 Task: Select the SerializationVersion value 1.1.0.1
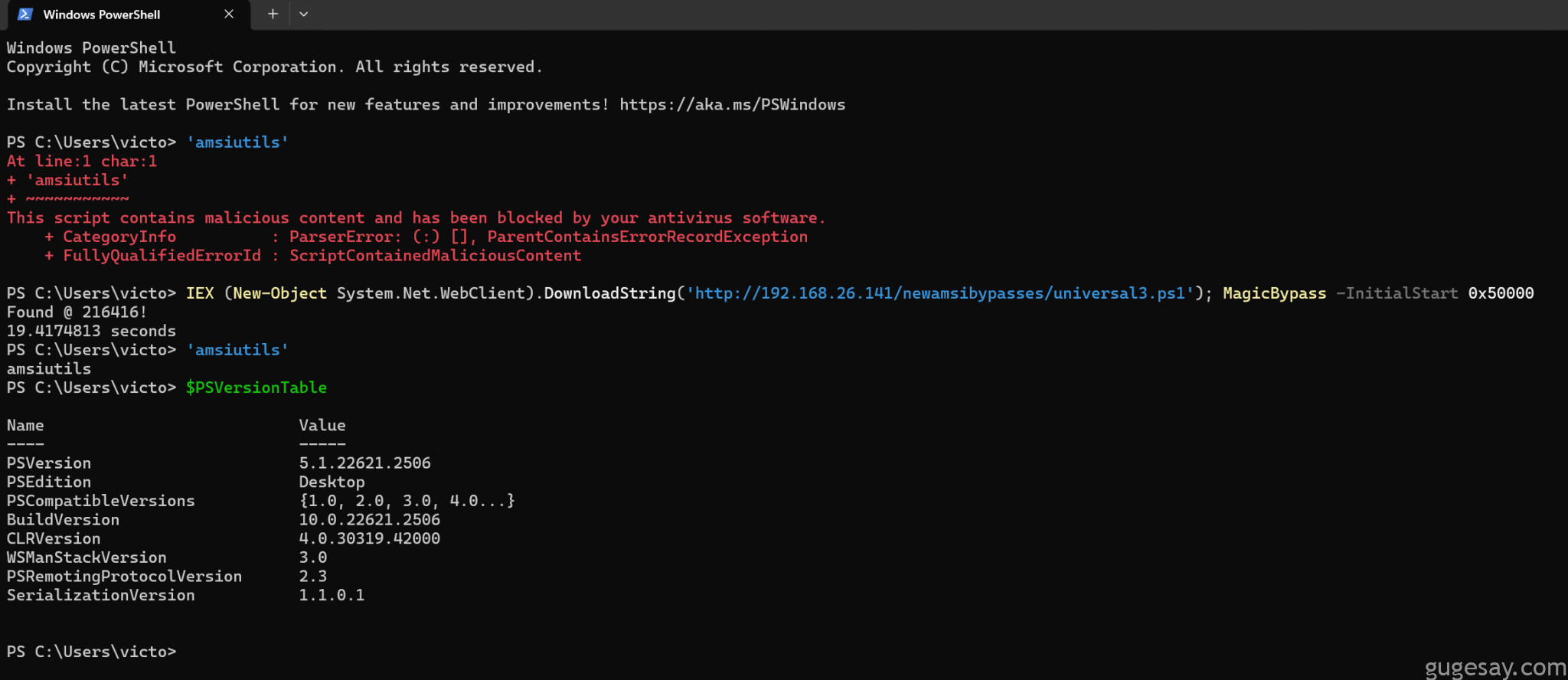tap(332, 595)
